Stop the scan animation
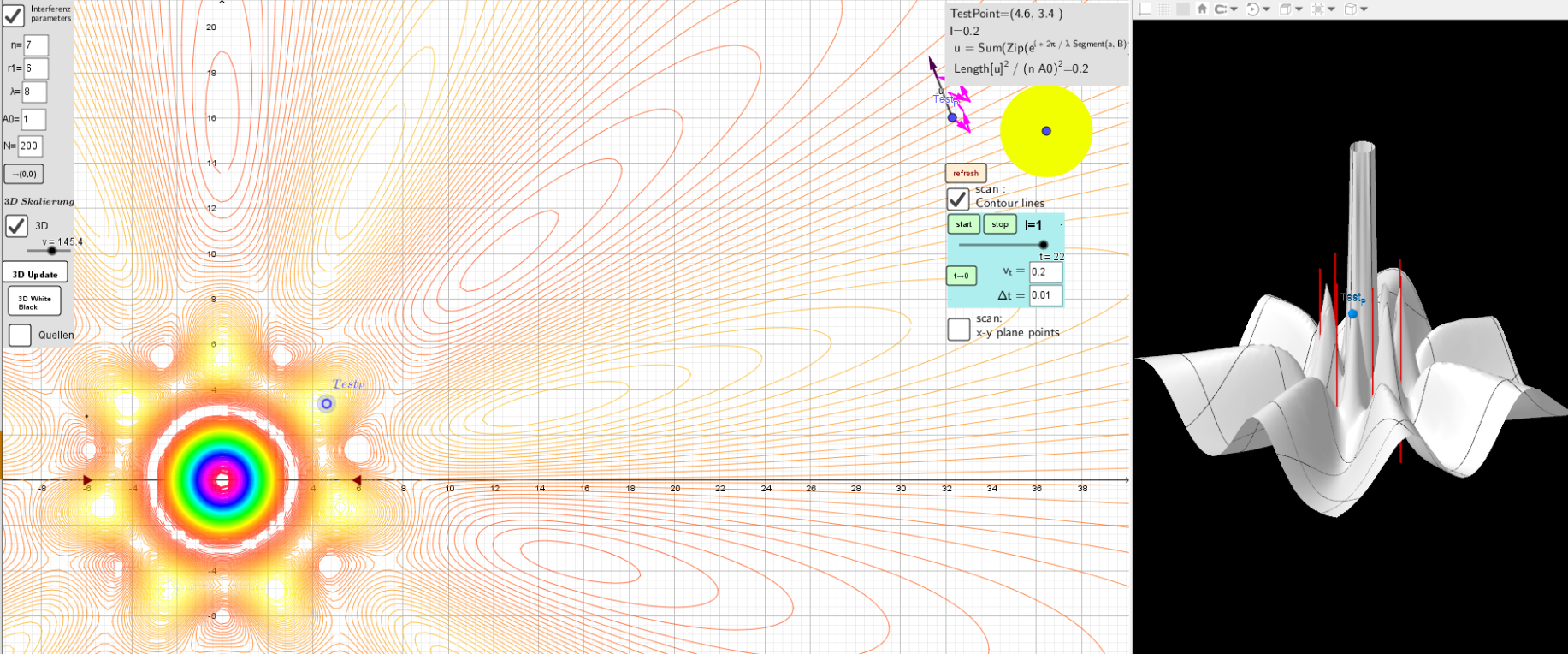The height and width of the screenshot is (654, 1568). [x=1000, y=224]
